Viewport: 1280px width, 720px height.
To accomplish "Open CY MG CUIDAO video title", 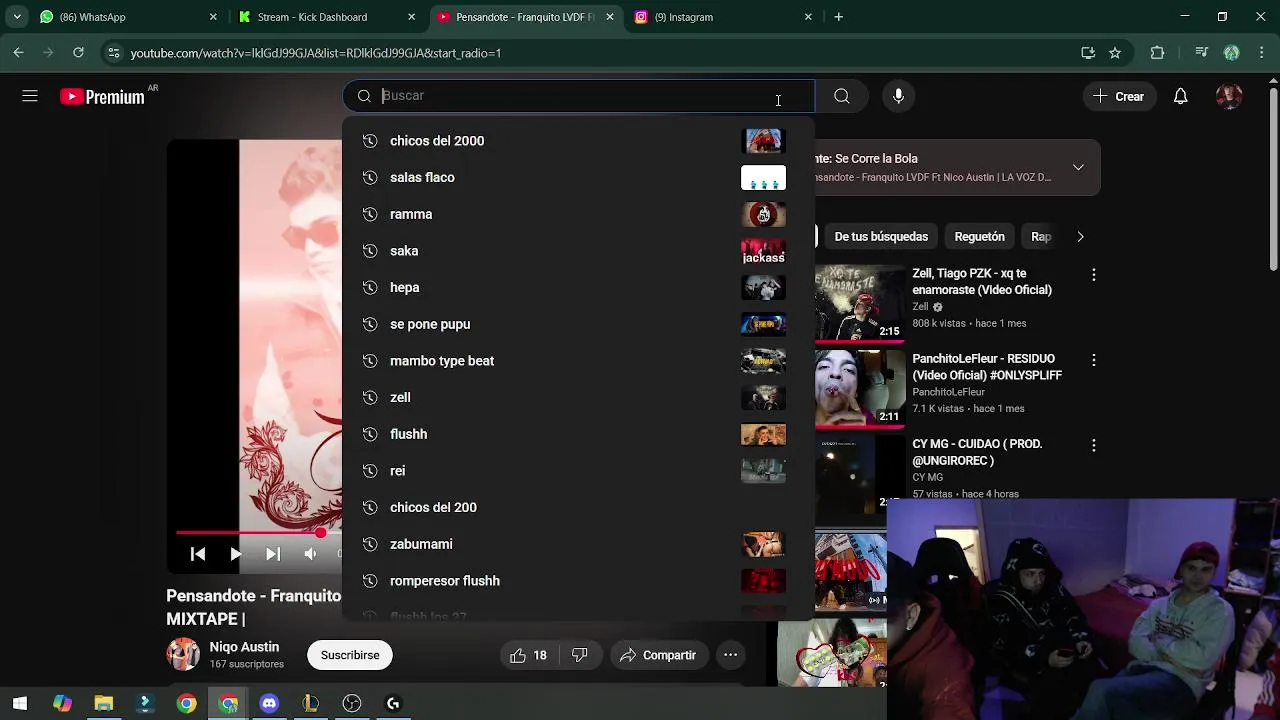I will click(977, 452).
